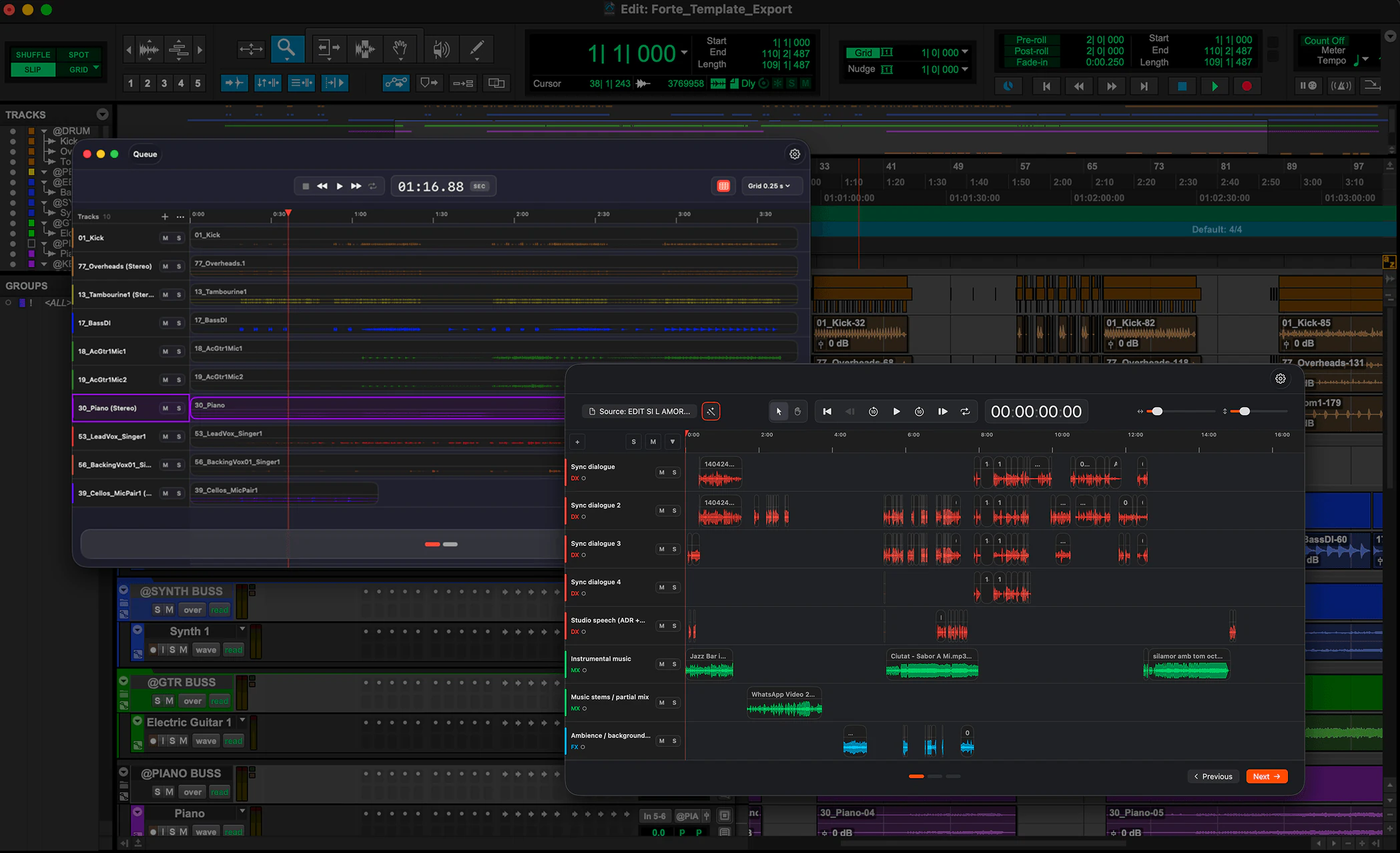Toggle the Count Off button

pyautogui.click(x=1325, y=41)
